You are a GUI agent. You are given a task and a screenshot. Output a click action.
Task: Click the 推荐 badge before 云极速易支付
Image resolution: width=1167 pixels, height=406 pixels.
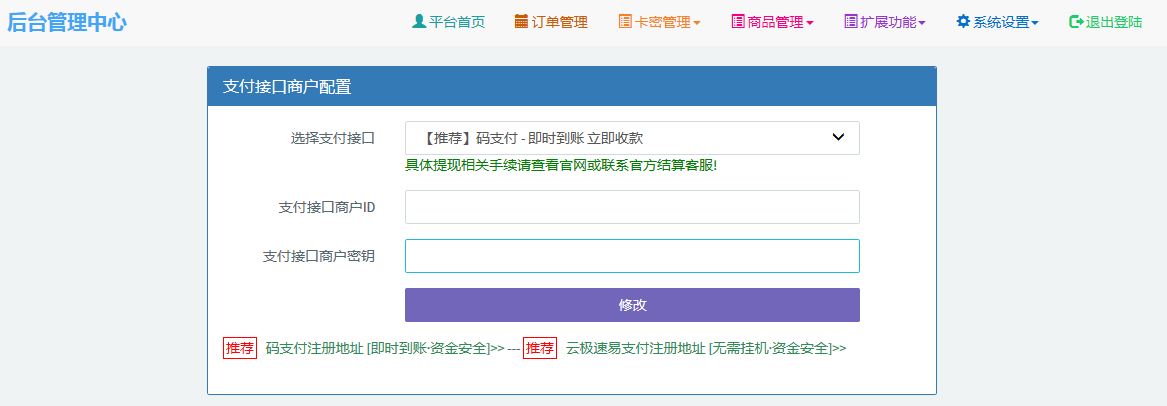[540, 348]
